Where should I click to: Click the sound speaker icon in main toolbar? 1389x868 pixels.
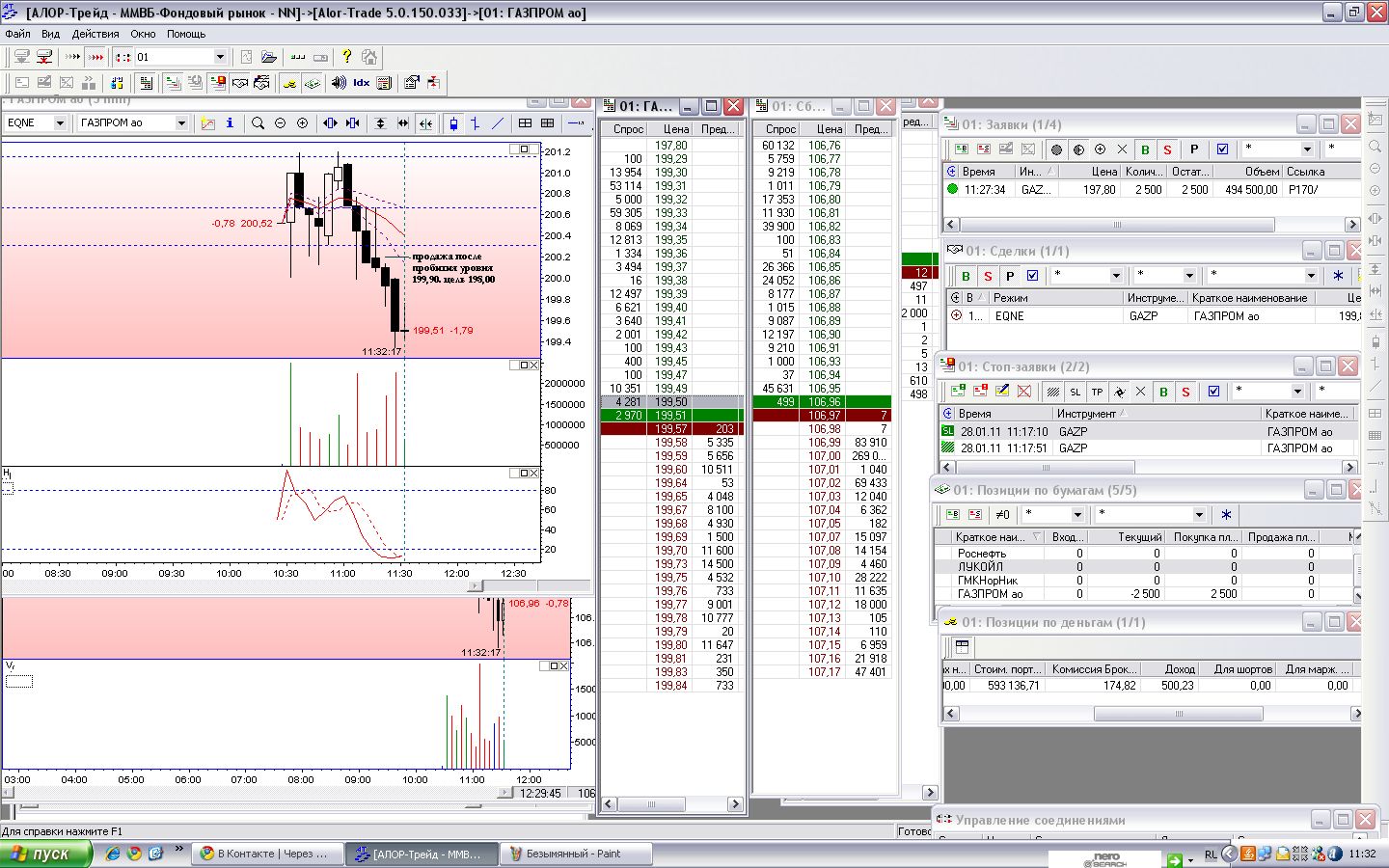(339, 83)
